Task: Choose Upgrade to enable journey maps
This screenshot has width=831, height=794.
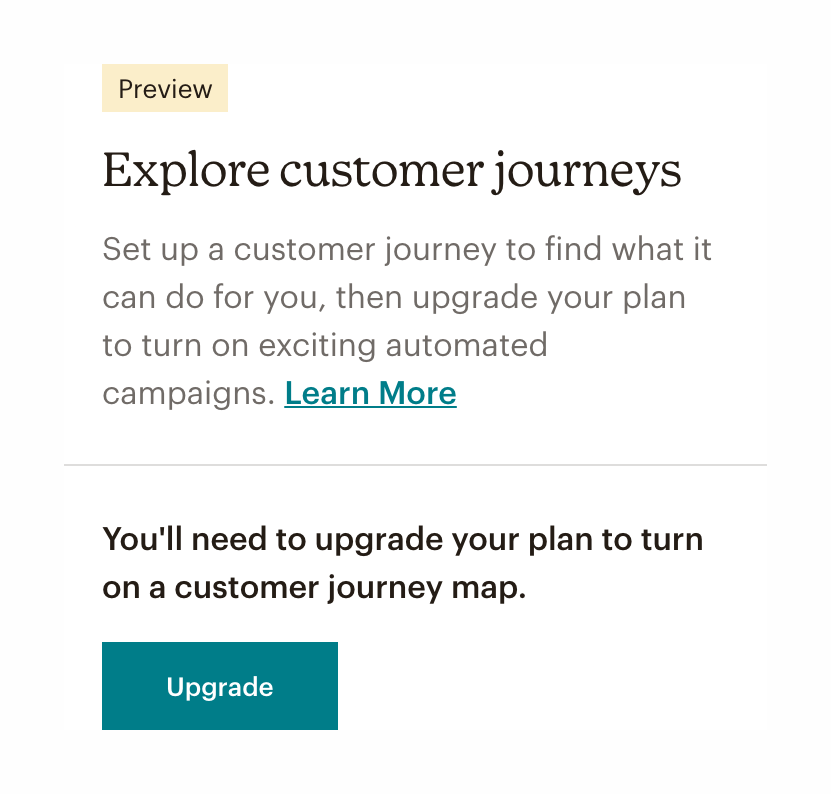Action: coord(219,686)
